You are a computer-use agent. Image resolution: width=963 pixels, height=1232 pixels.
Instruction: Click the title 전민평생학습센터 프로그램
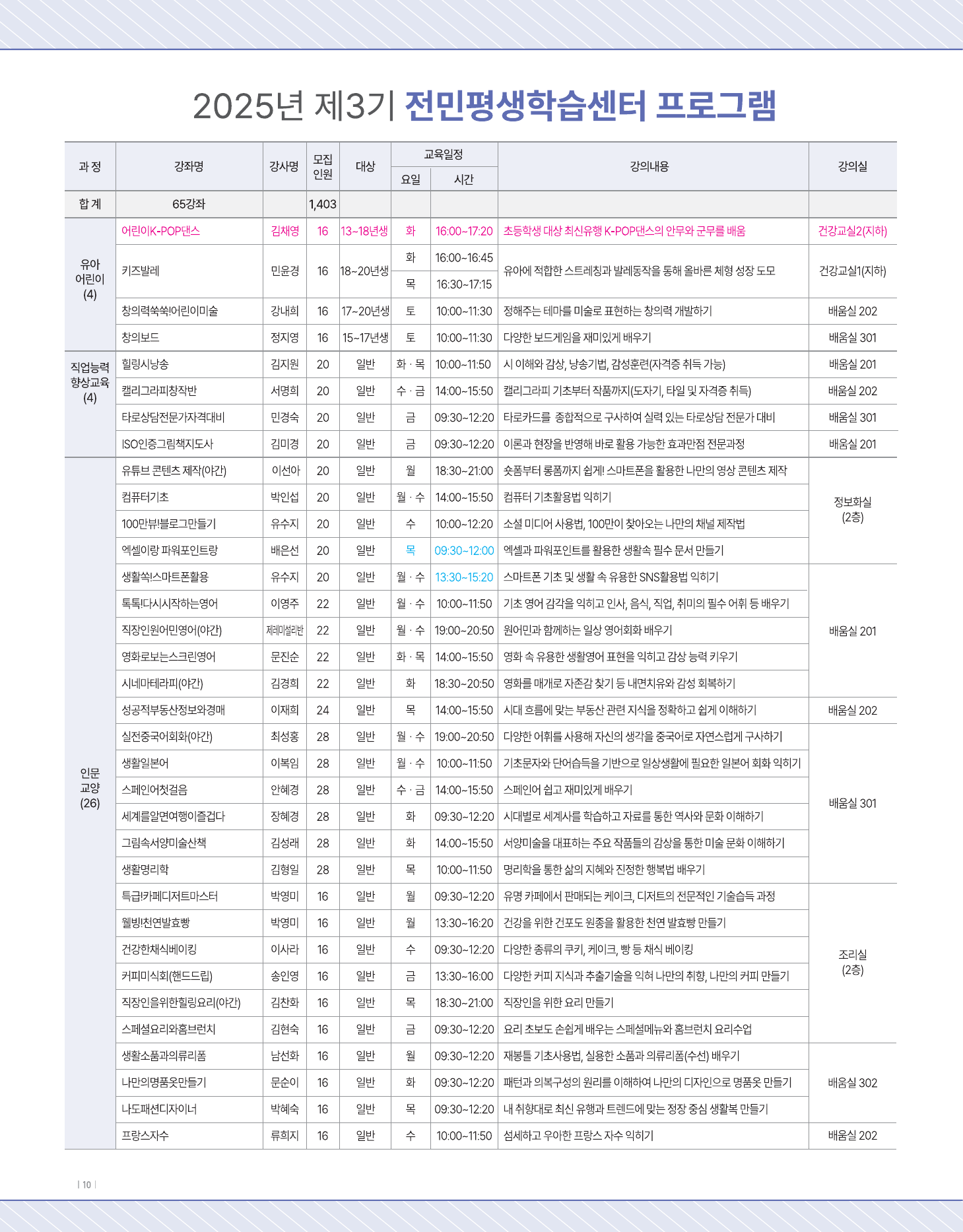pyautogui.click(x=590, y=106)
